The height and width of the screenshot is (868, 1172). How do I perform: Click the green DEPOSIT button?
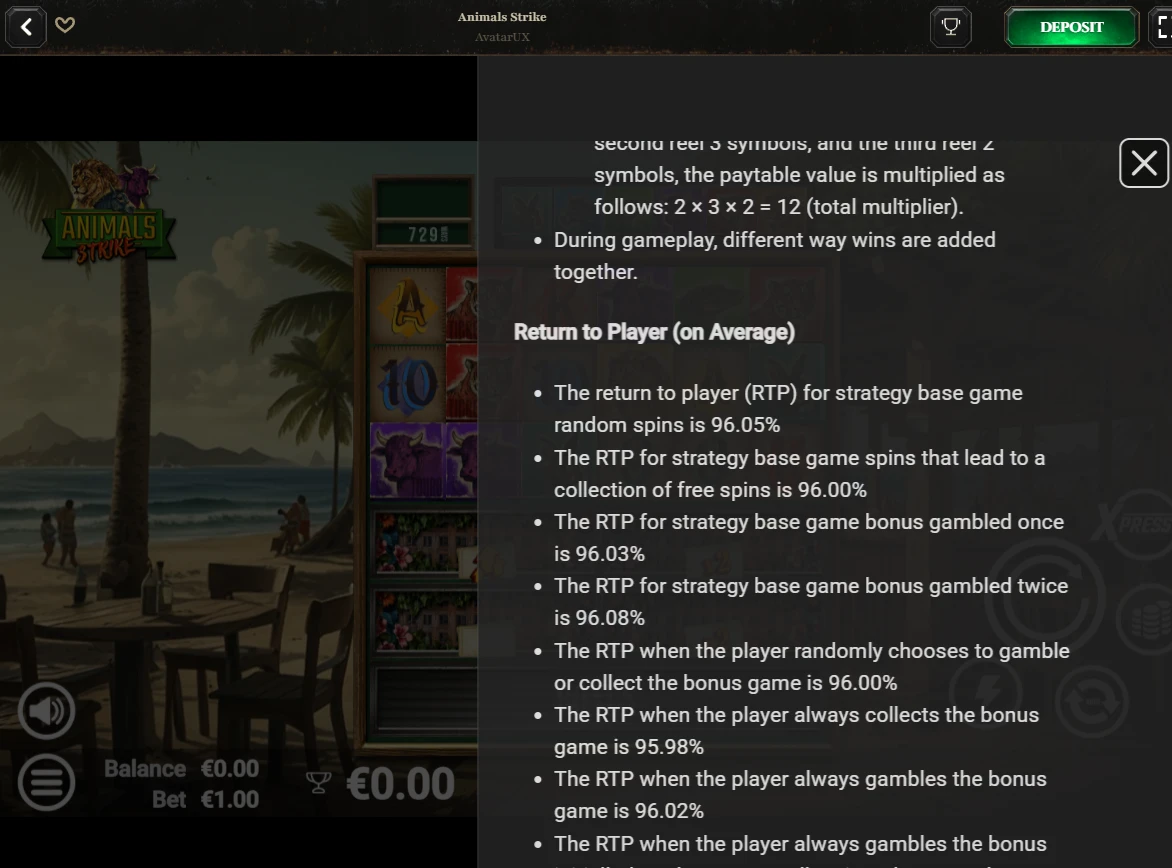(x=1071, y=27)
